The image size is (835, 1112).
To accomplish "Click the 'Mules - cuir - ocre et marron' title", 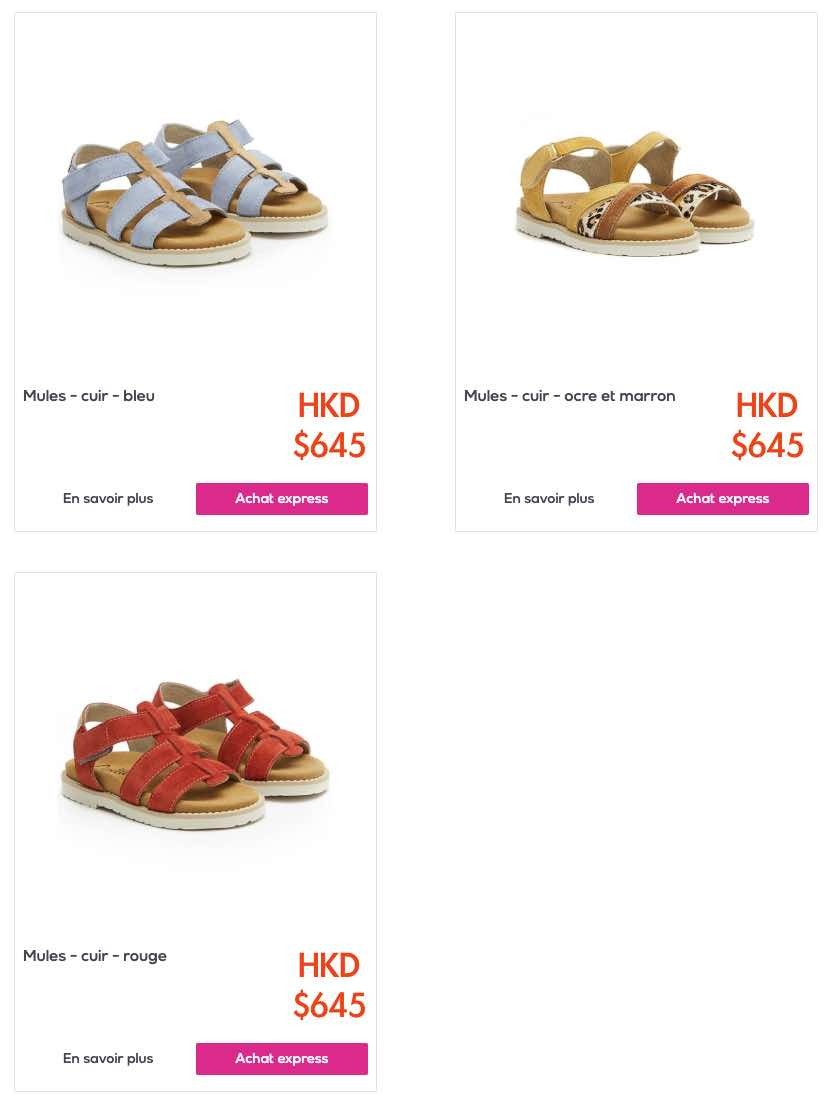I will pos(570,396).
